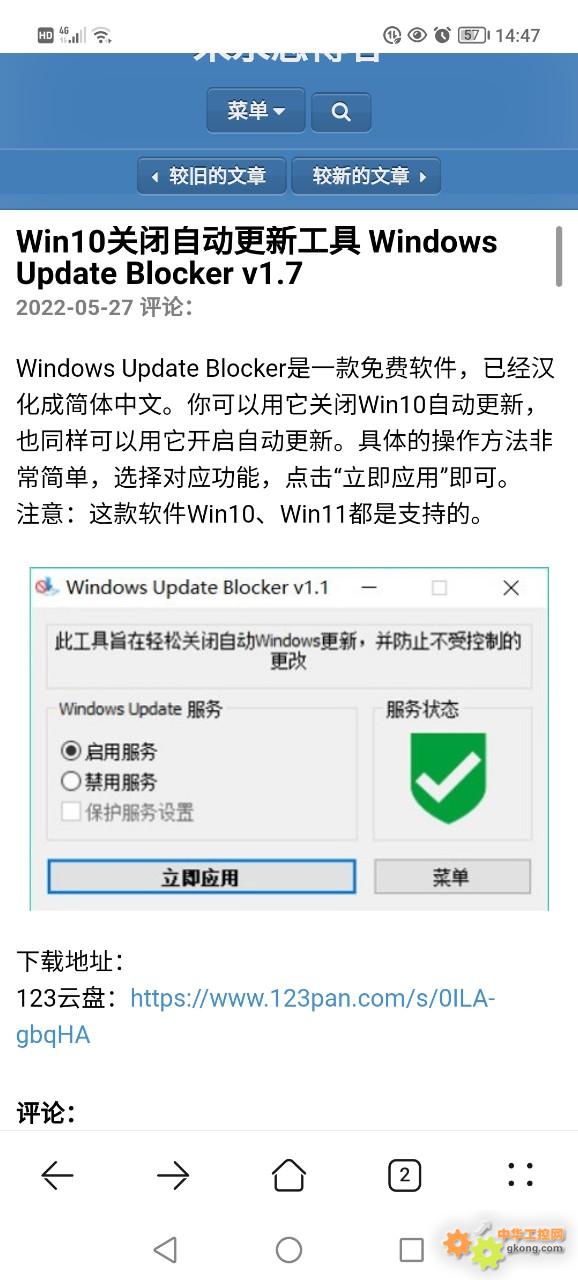Click the 立即应用 button in screenshot

coord(201,877)
